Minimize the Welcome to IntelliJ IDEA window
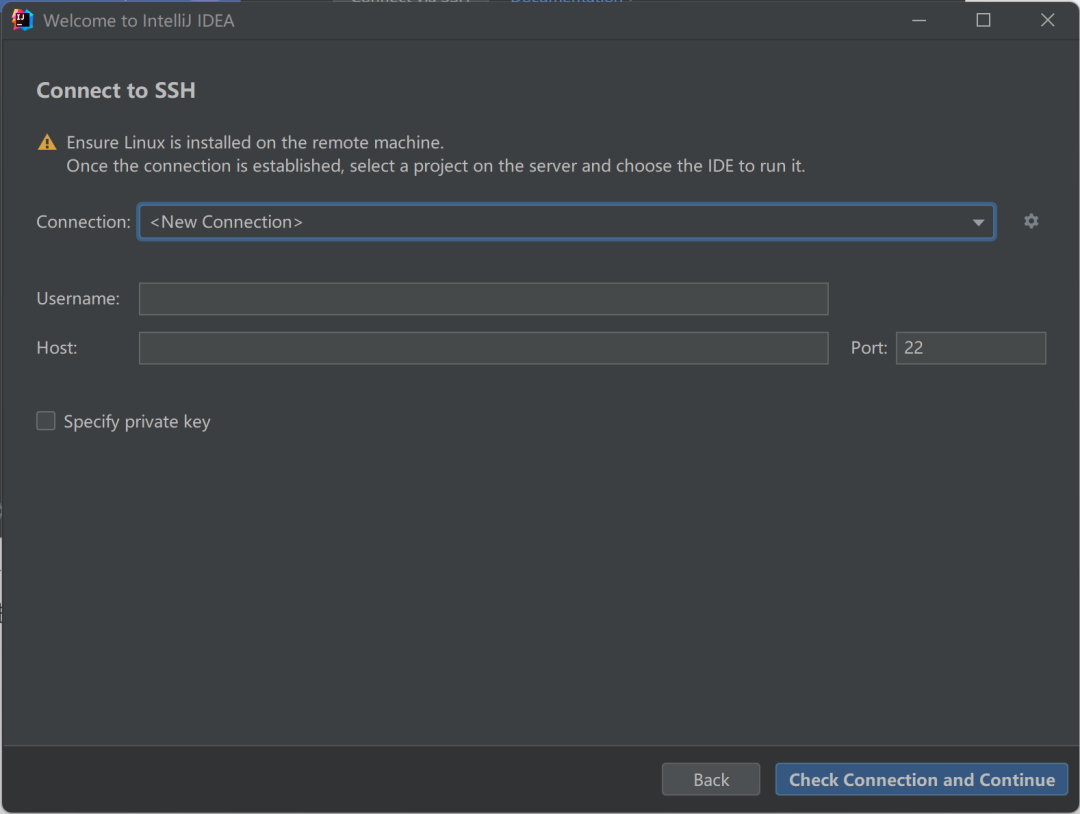 (x=919, y=20)
